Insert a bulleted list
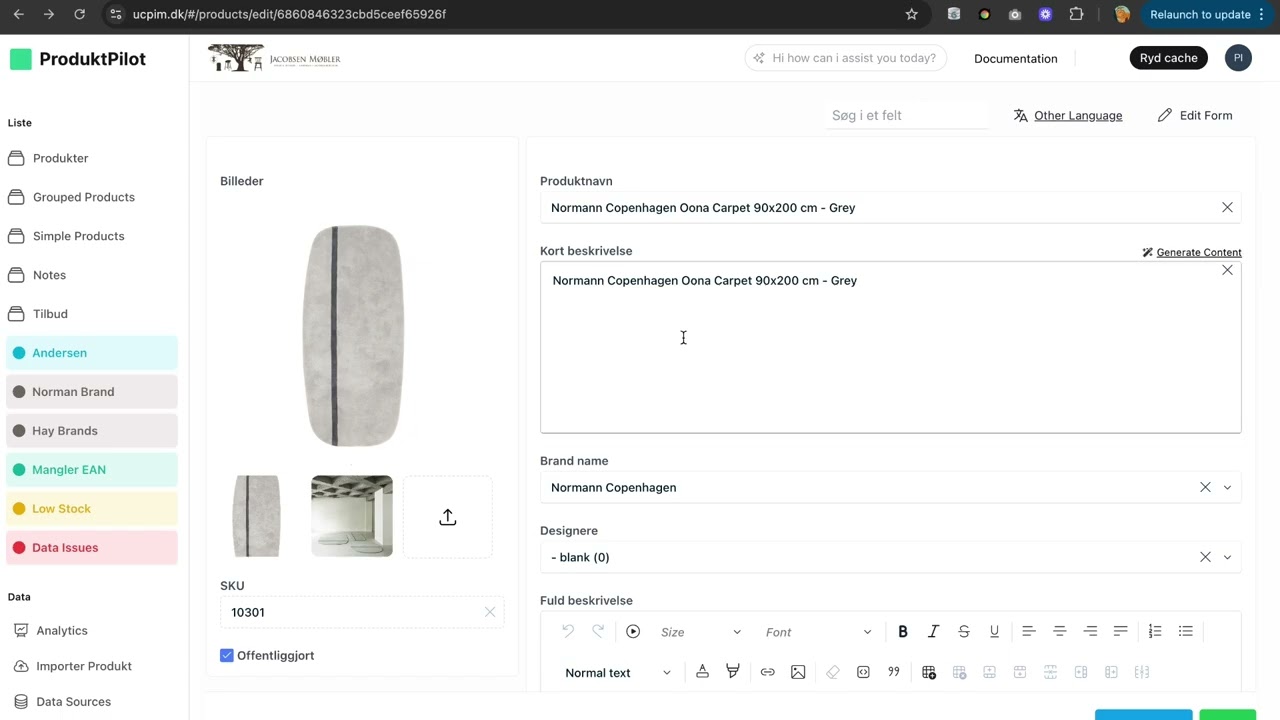 (x=1186, y=632)
